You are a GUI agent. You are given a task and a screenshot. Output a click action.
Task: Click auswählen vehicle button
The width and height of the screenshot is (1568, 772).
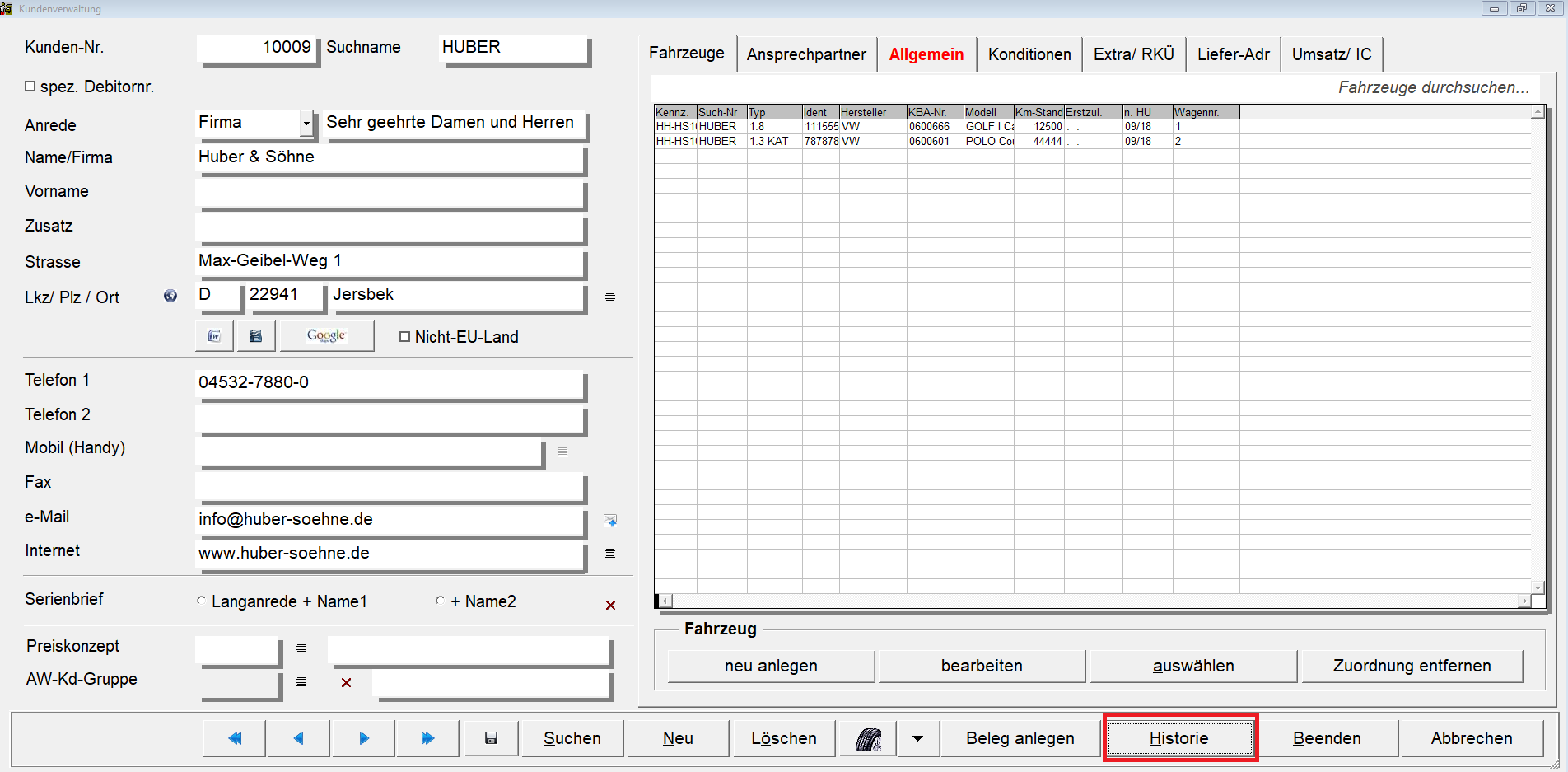(1193, 666)
